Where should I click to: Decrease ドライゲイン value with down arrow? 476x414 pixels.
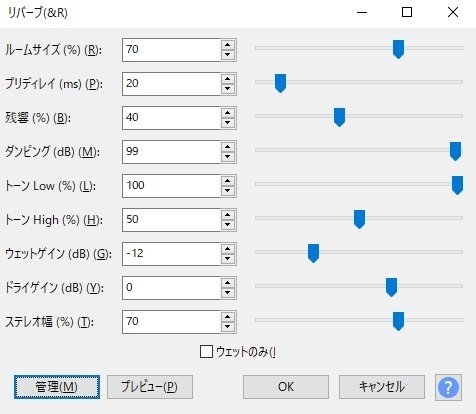coord(228,293)
